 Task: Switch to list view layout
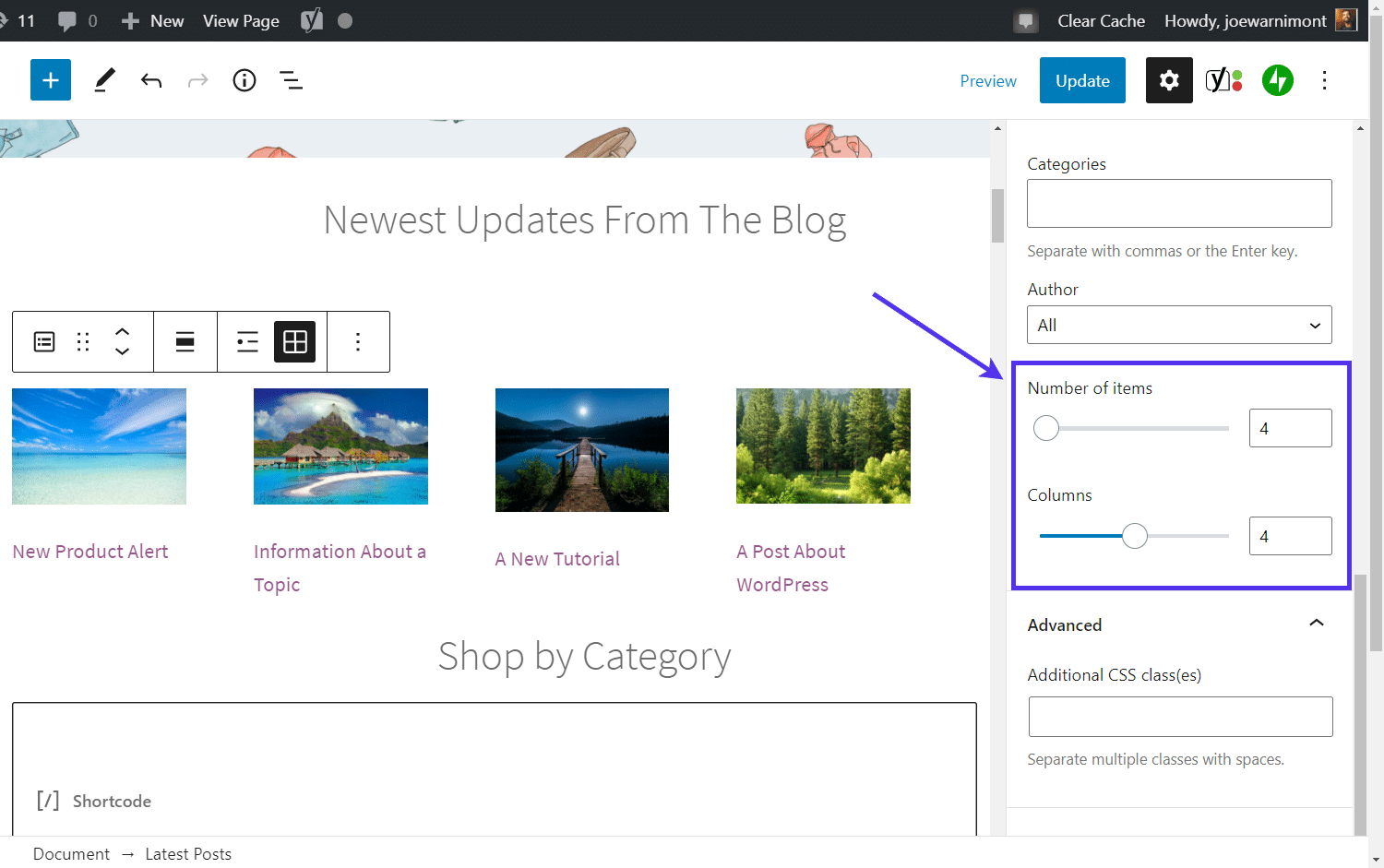[x=247, y=342]
